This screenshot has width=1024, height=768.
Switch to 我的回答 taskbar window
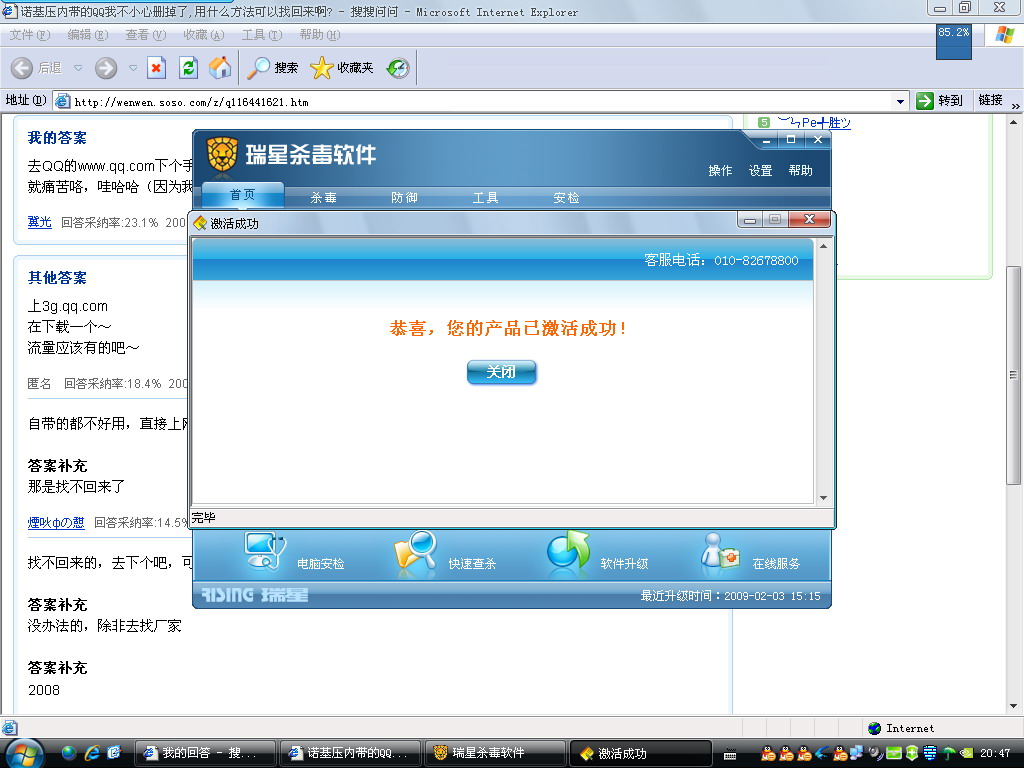click(204, 753)
